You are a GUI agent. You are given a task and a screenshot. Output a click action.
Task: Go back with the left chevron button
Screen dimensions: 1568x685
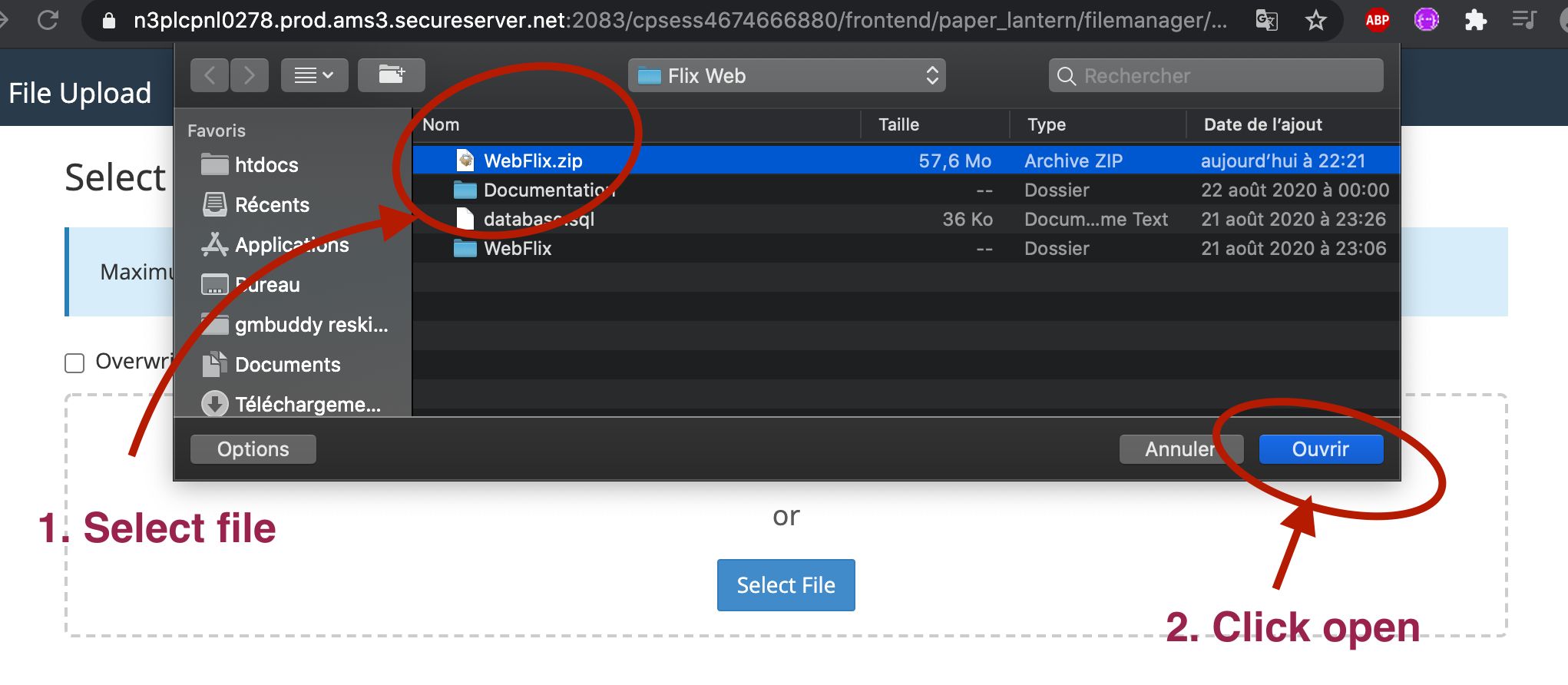point(210,75)
